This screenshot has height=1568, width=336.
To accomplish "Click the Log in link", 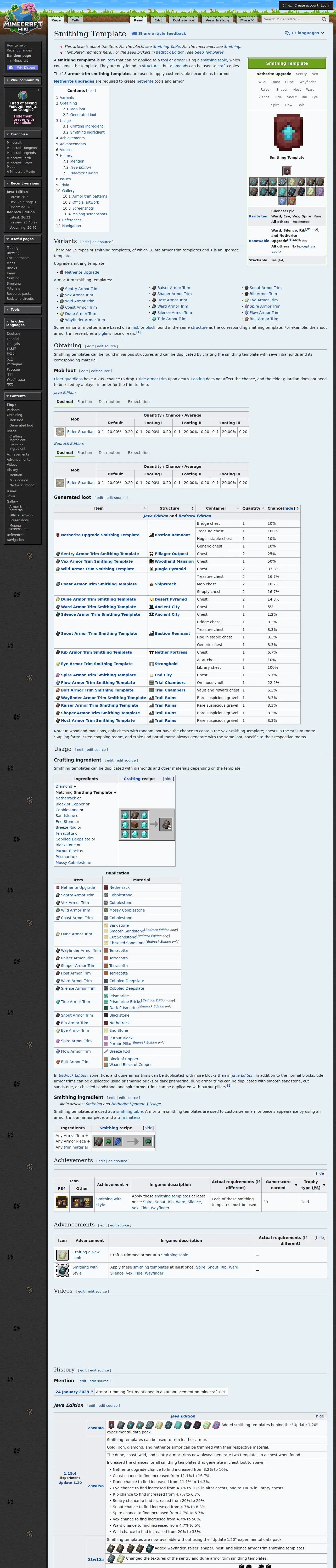I will tap(326, 5).
